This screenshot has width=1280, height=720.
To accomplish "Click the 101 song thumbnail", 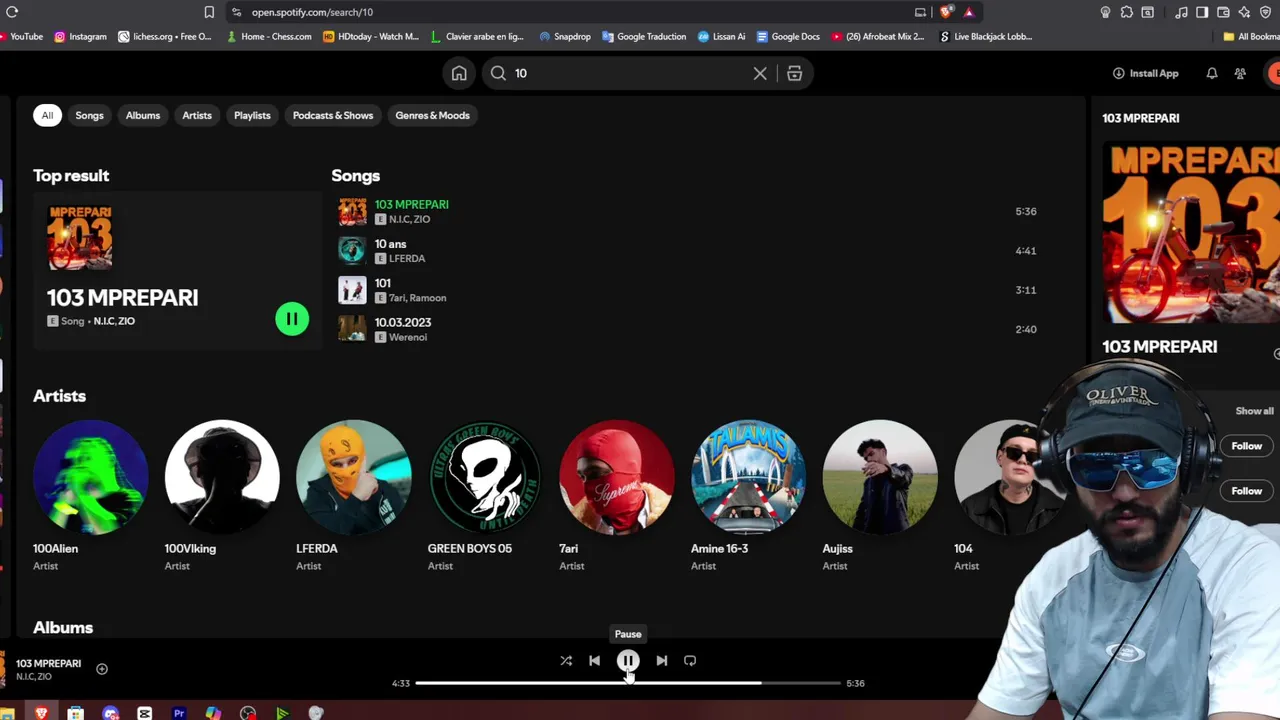I will 352,290.
